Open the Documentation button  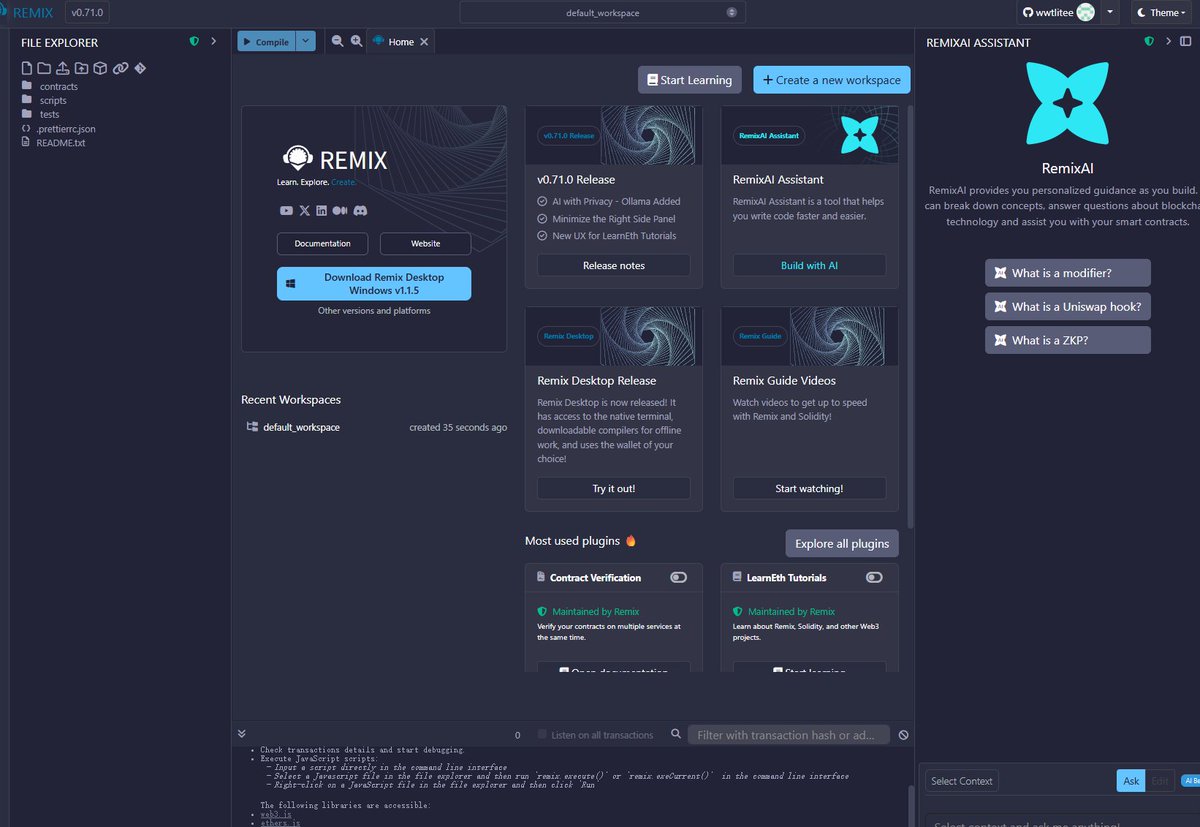pyautogui.click(x=322, y=243)
